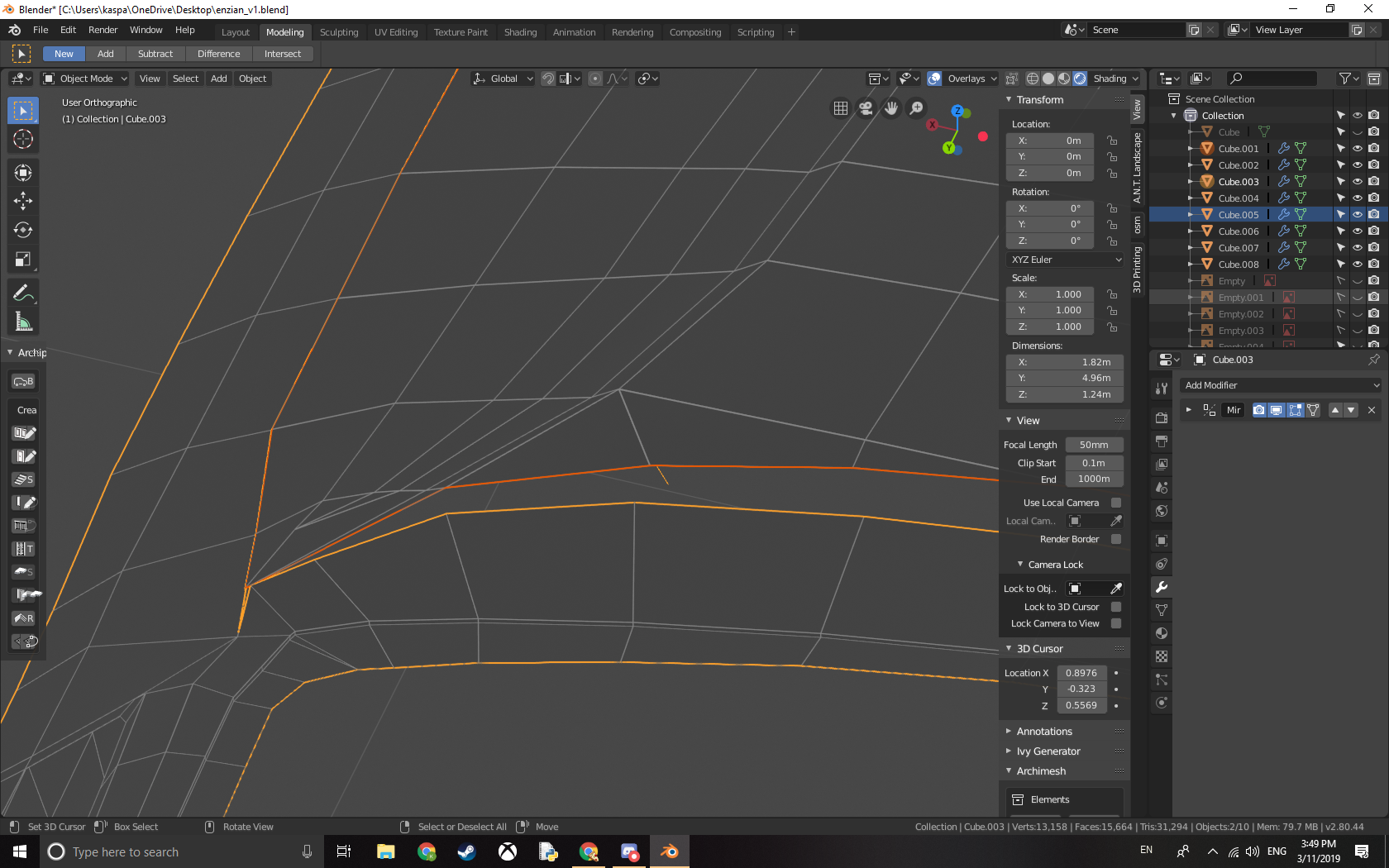Open the Global transform orientation dropdown

pyautogui.click(x=504, y=79)
